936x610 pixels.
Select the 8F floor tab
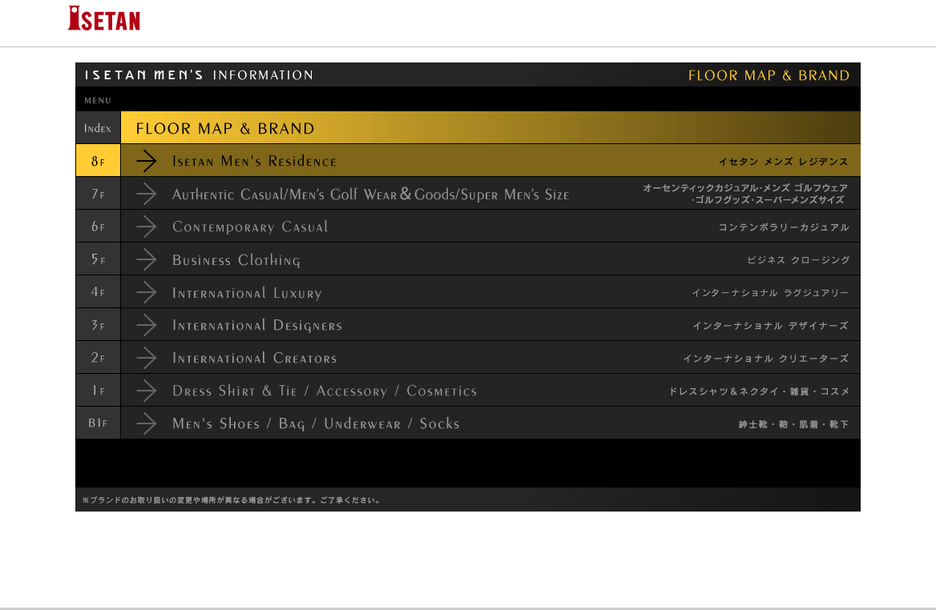(98, 161)
